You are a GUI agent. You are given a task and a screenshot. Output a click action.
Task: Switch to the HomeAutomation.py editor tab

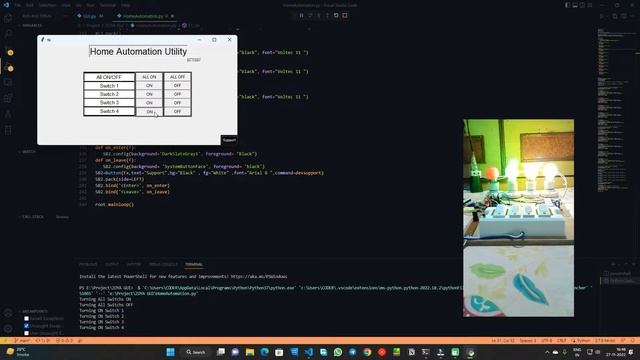coord(143,16)
